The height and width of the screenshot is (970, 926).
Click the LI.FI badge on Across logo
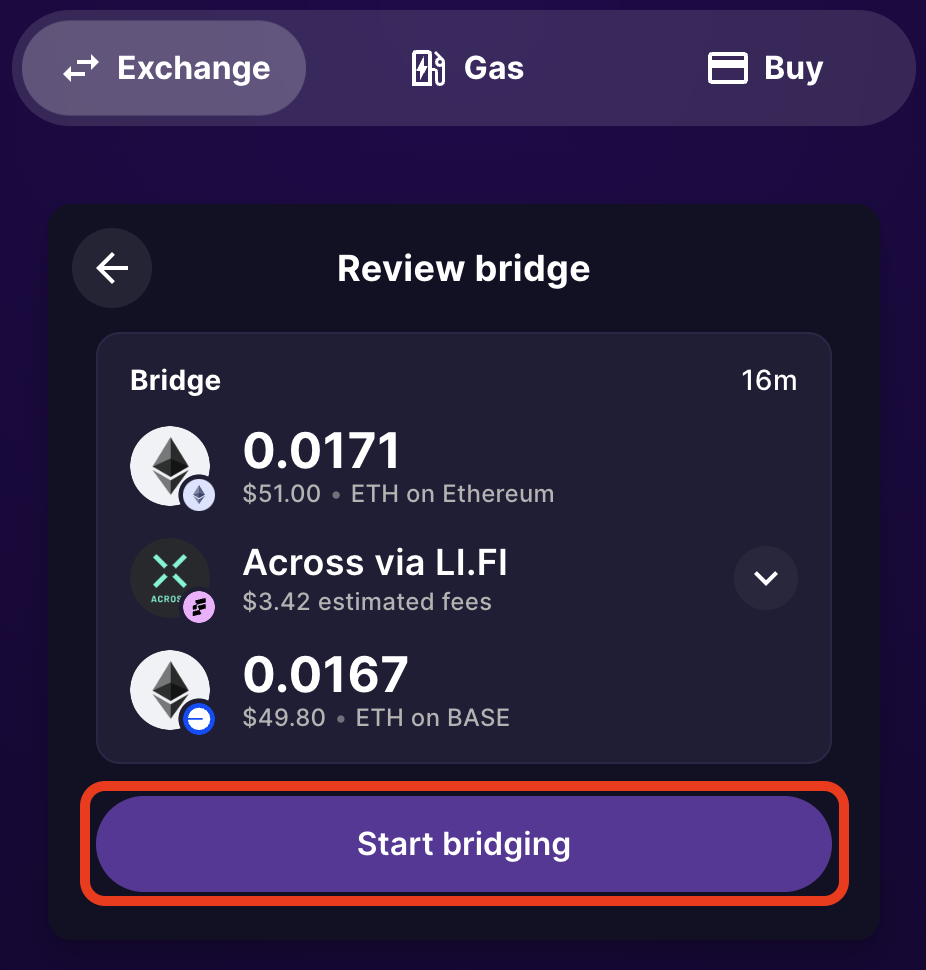point(198,606)
